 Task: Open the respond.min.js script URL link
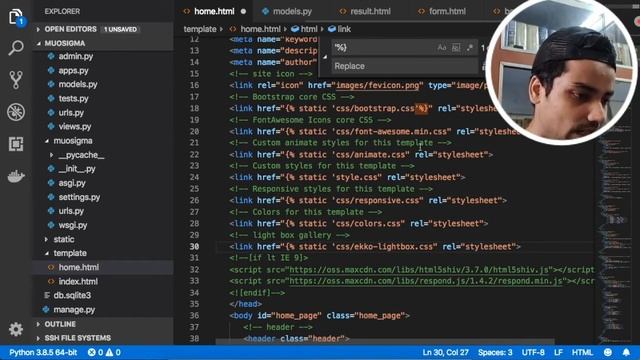[x=426, y=281]
